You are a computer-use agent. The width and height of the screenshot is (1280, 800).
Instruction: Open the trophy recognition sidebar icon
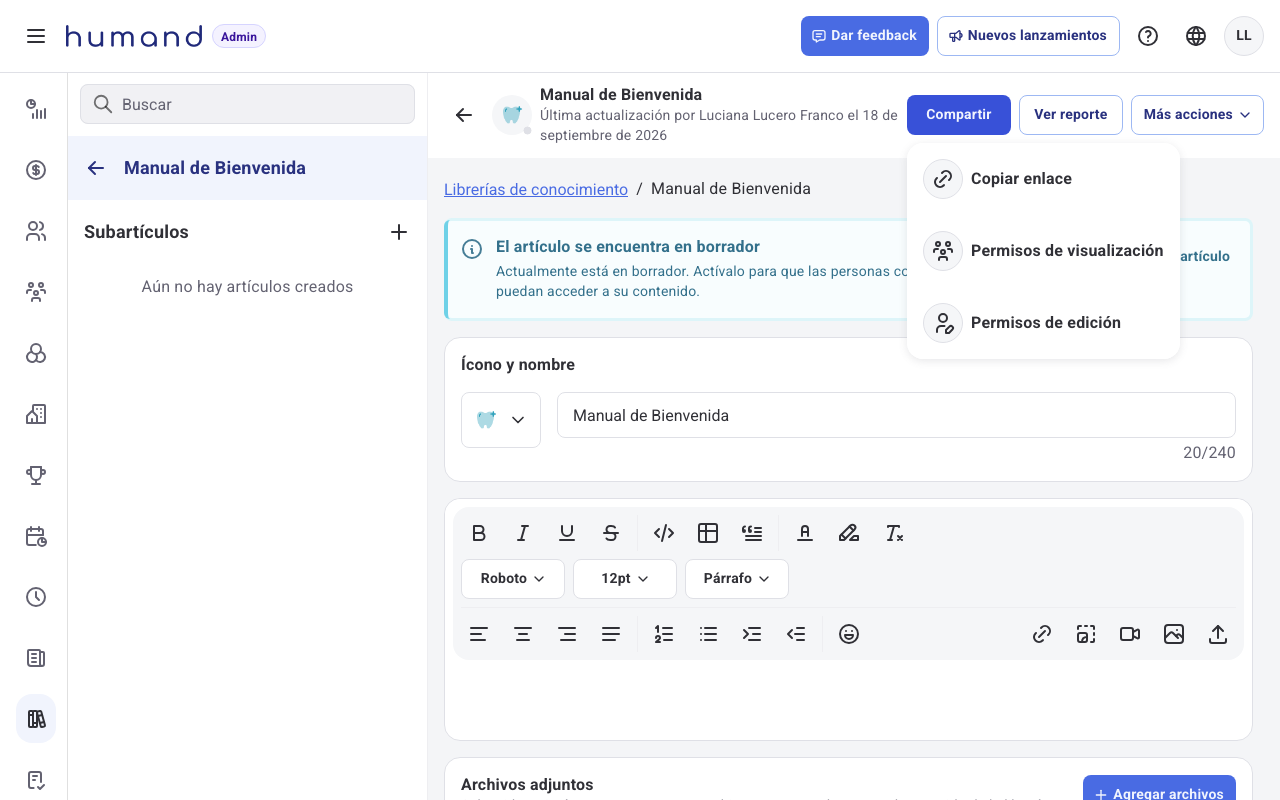(x=36, y=475)
